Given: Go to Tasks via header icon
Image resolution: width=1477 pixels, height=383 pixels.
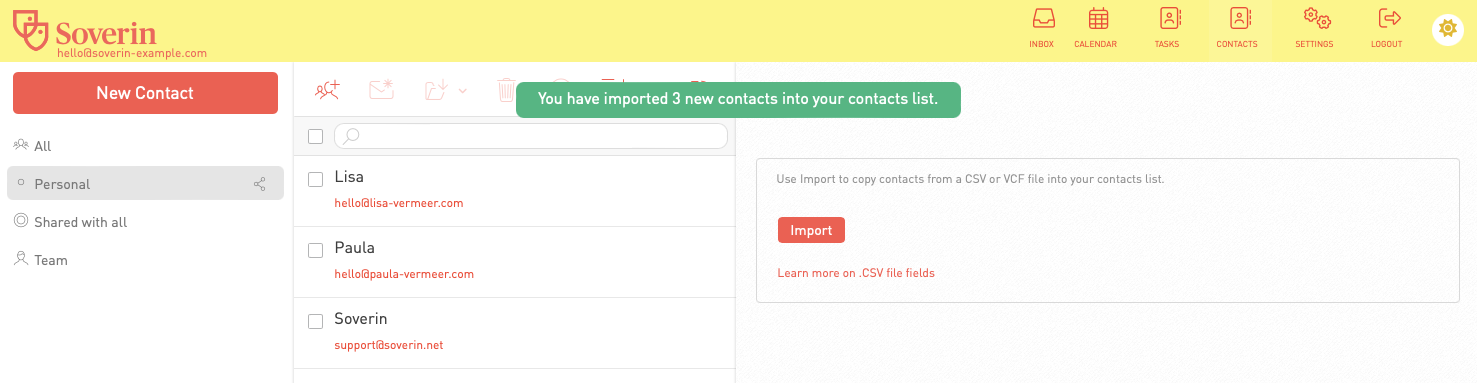Looking at the screenshot, I should 1169,18.
